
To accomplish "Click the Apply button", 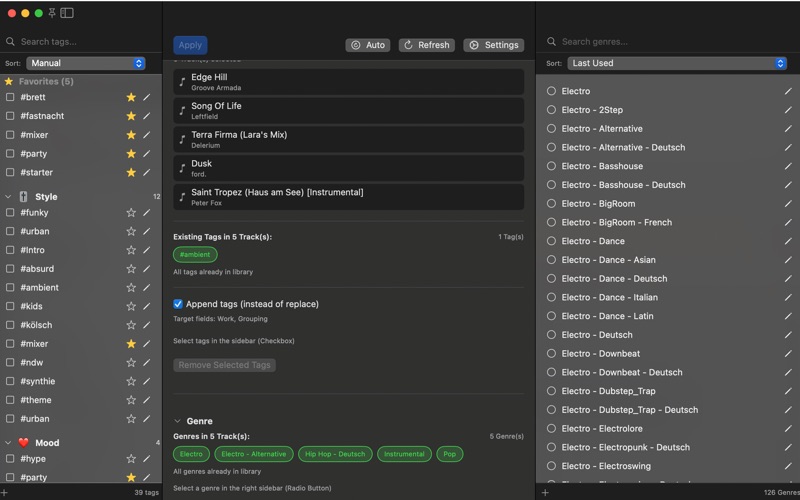I will pyautogui.click(x=190, y=45).
